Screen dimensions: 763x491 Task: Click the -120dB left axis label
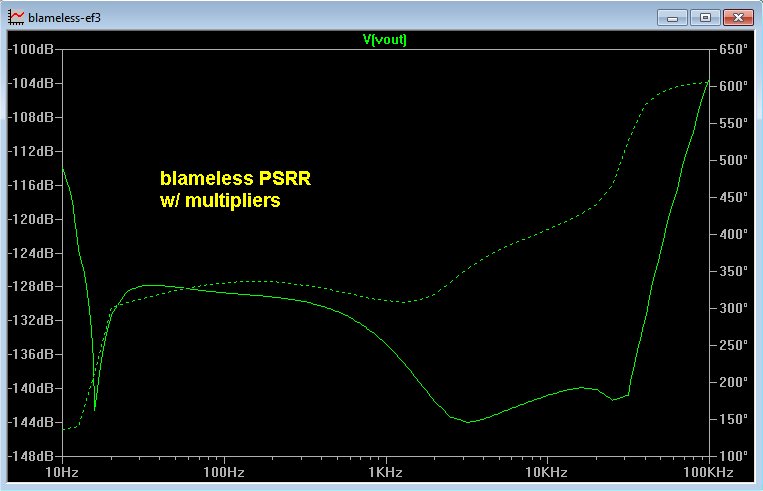point(31,219)
